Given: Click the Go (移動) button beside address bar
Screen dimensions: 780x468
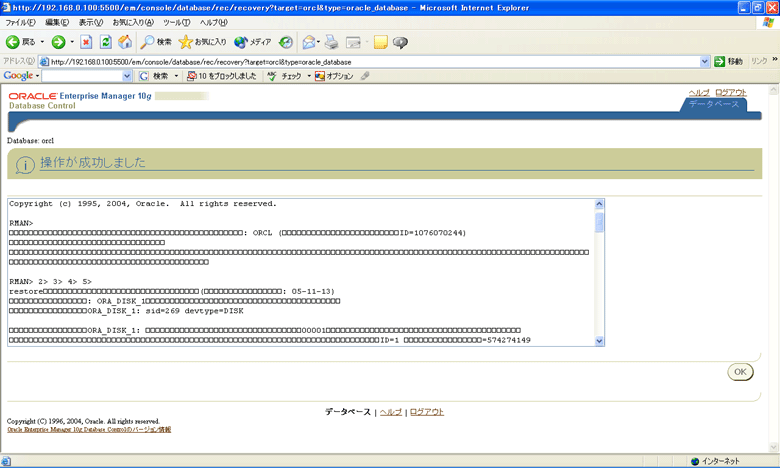Looking at the screenshot, I should click(728, 62).
